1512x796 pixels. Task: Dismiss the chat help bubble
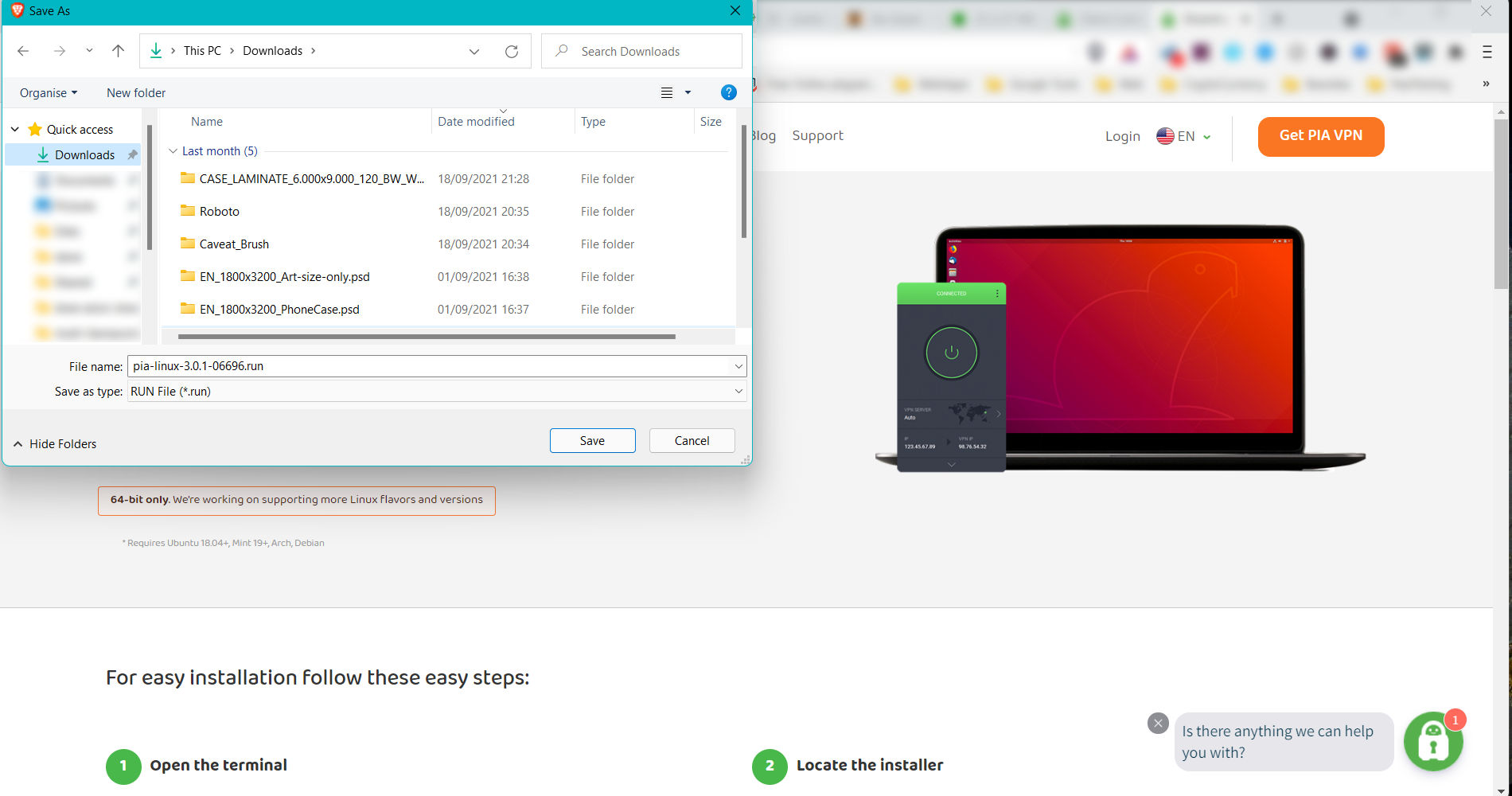point(1158,723)
